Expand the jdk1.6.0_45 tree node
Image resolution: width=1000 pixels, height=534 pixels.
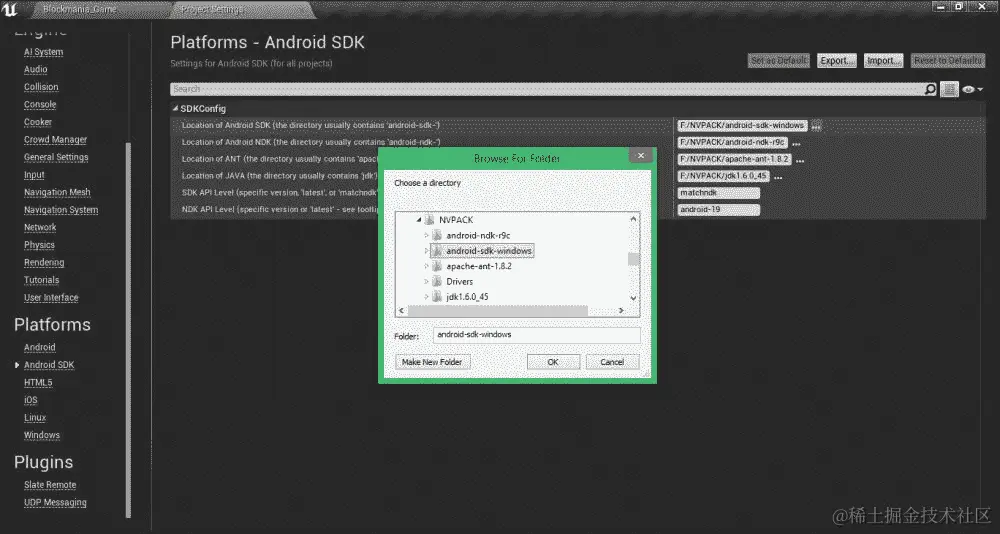point(427,297)
